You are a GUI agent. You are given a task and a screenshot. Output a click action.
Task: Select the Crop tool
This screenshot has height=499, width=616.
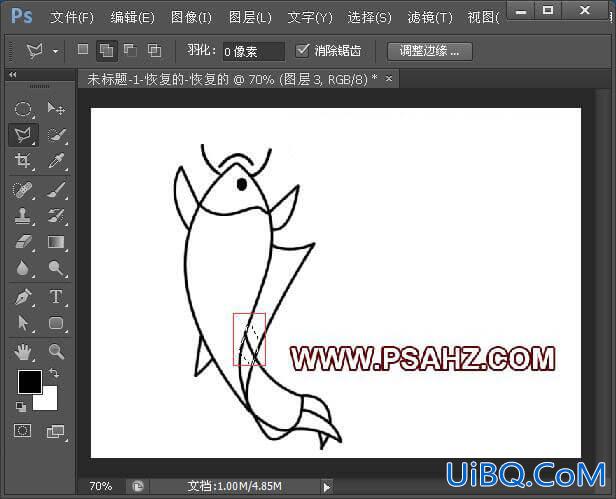pyautogui.click(x=23, y=161)
